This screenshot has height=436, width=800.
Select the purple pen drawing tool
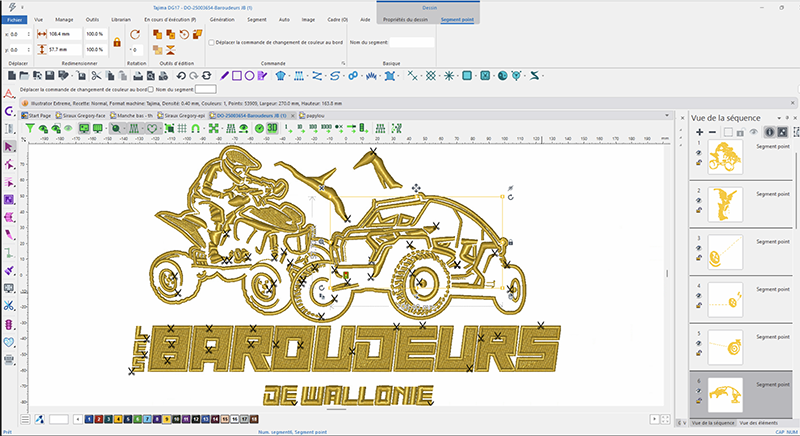tap(224, 75)
